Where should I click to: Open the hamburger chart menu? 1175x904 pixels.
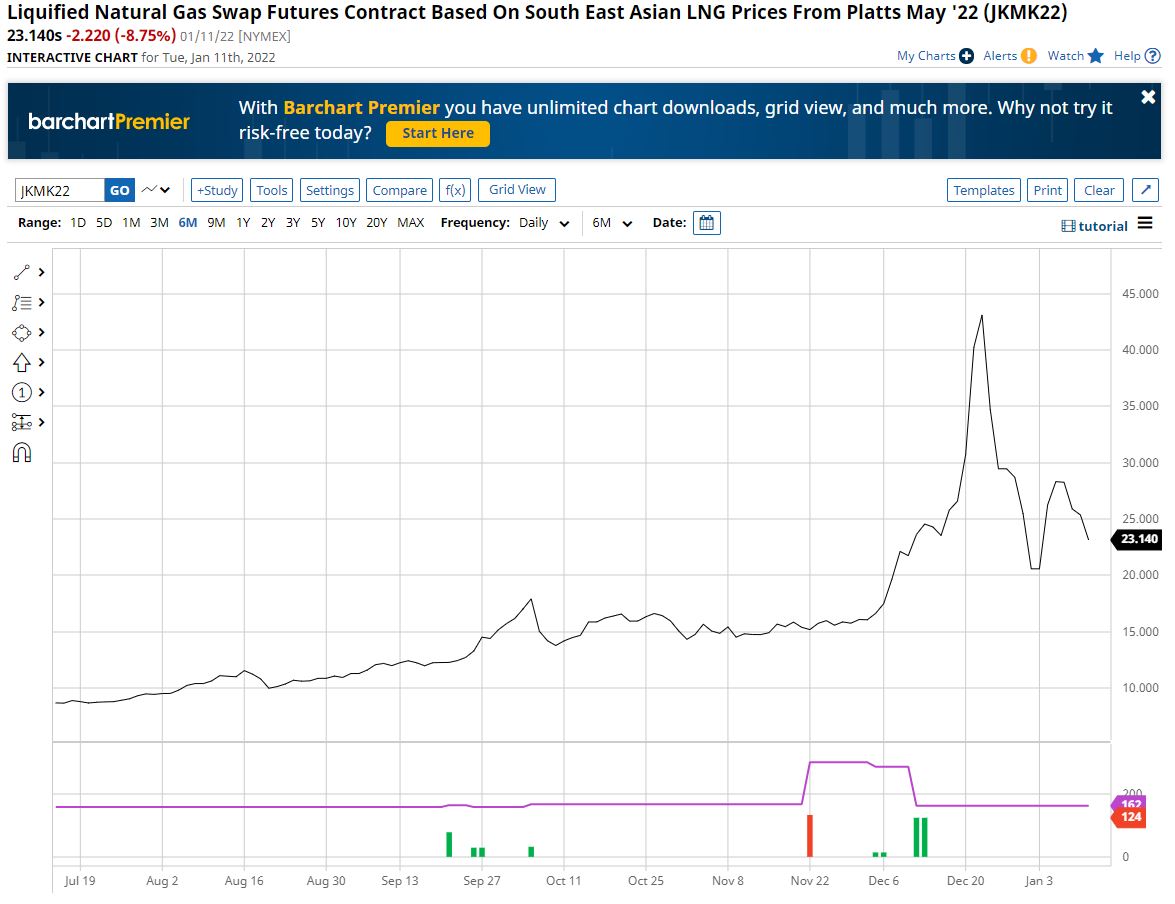1145,223
